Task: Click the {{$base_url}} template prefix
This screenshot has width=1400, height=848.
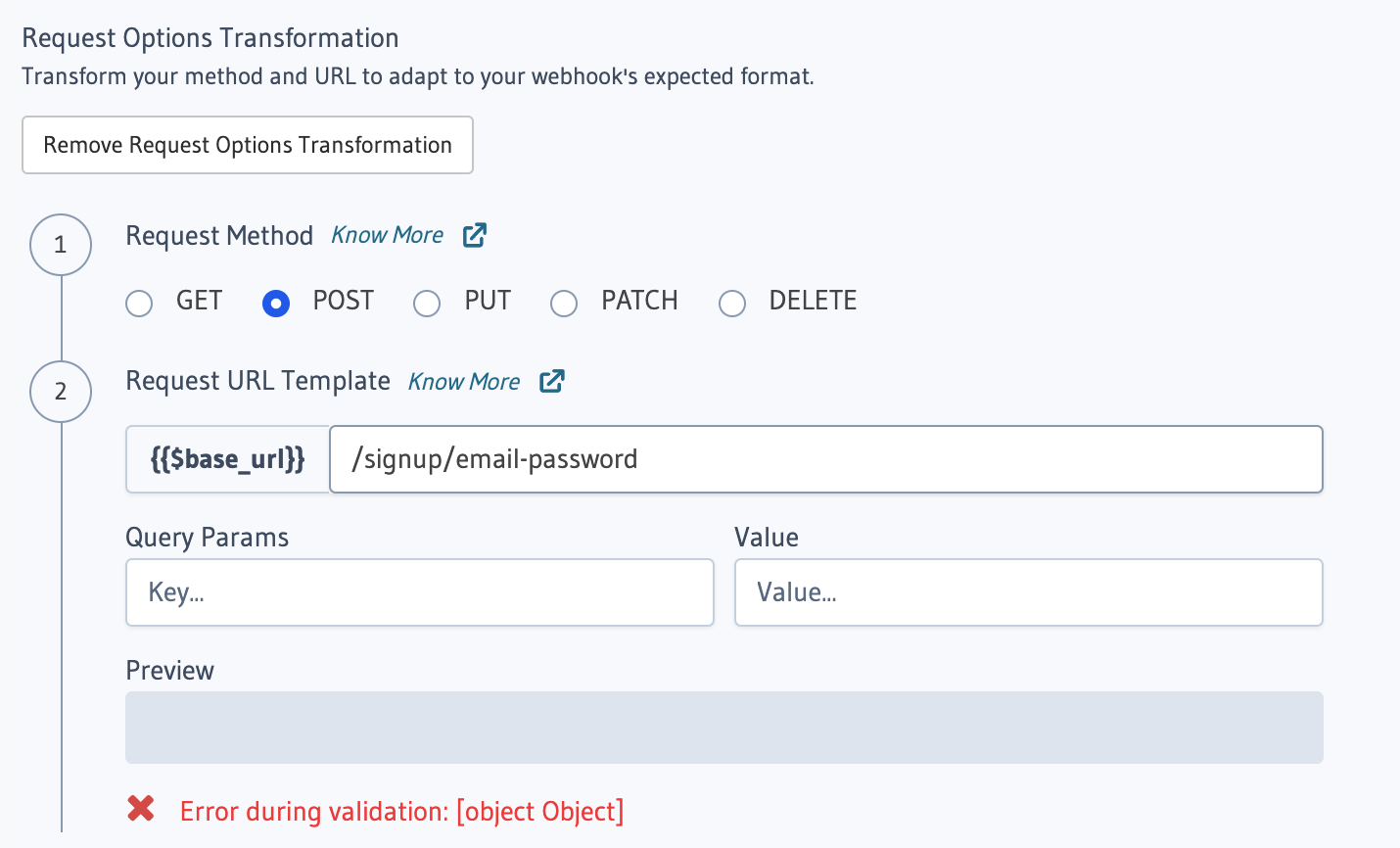Action: (x=227, y=458)
